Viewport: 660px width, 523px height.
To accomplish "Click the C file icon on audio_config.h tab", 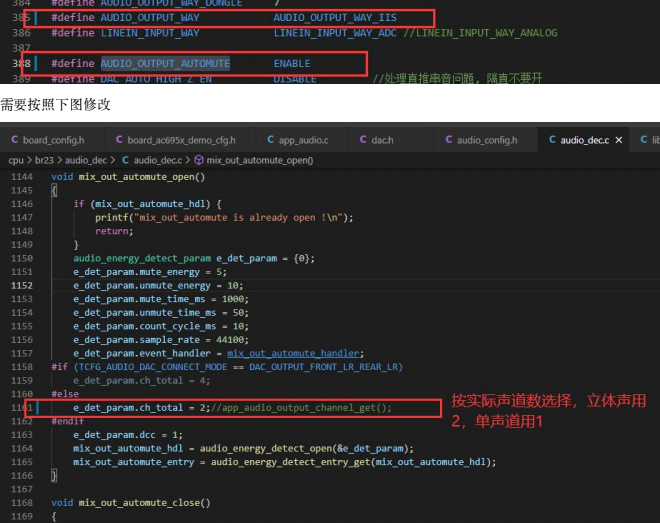I will 449,139.
